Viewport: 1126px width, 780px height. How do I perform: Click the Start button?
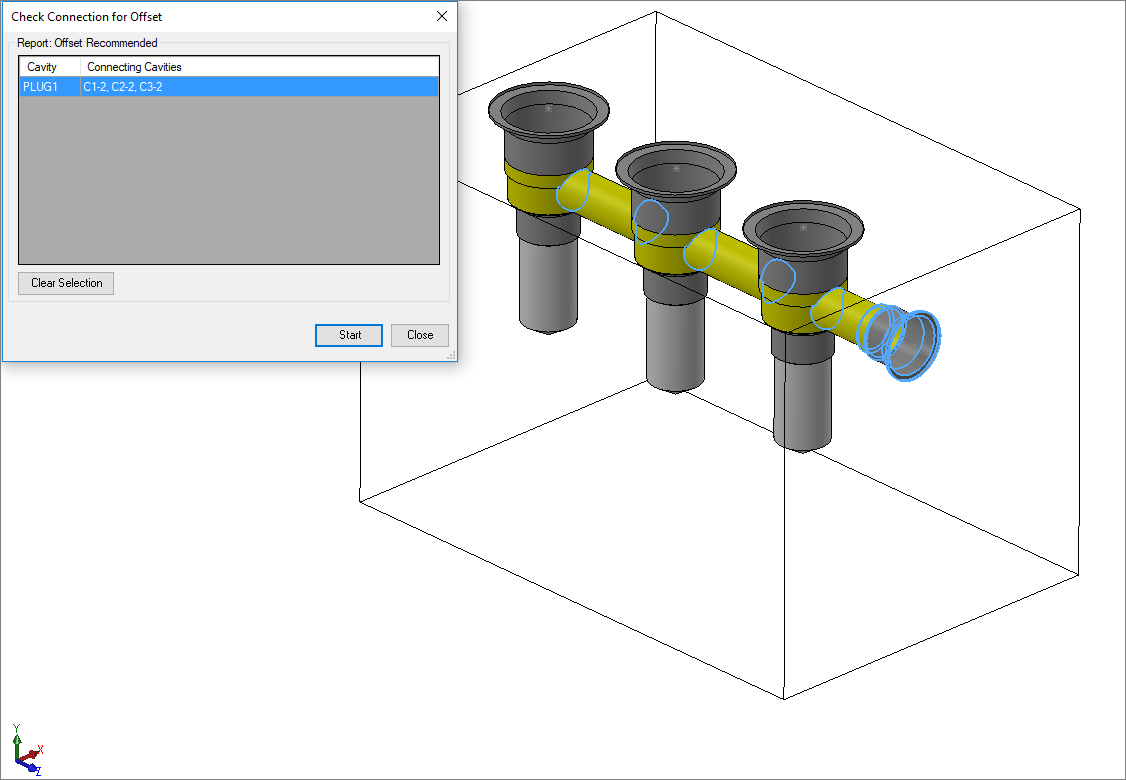(348, 335)
